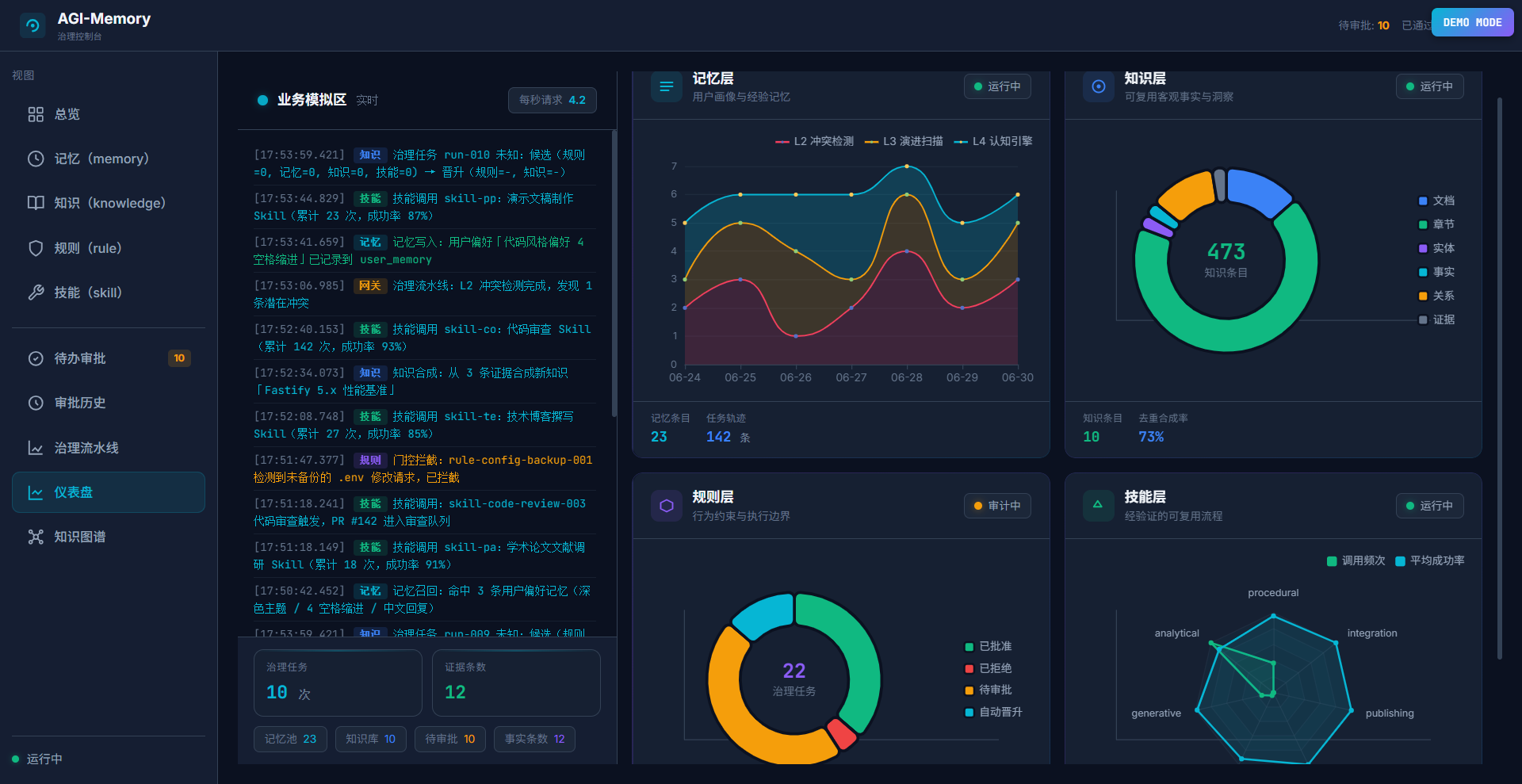This screenshot has width=1522, height=784.
Task: Toggle 待审批 legend in rules chart
Action: click(x=988, y=690)
